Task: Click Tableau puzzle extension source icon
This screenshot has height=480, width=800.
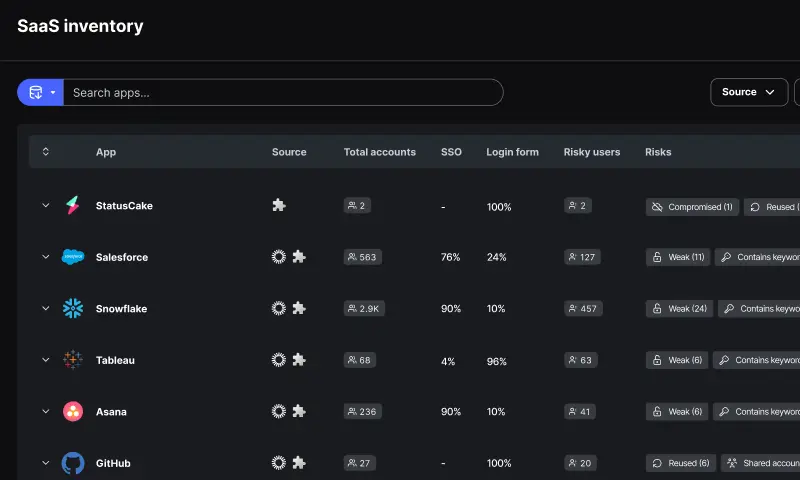Action: (299, 360)
